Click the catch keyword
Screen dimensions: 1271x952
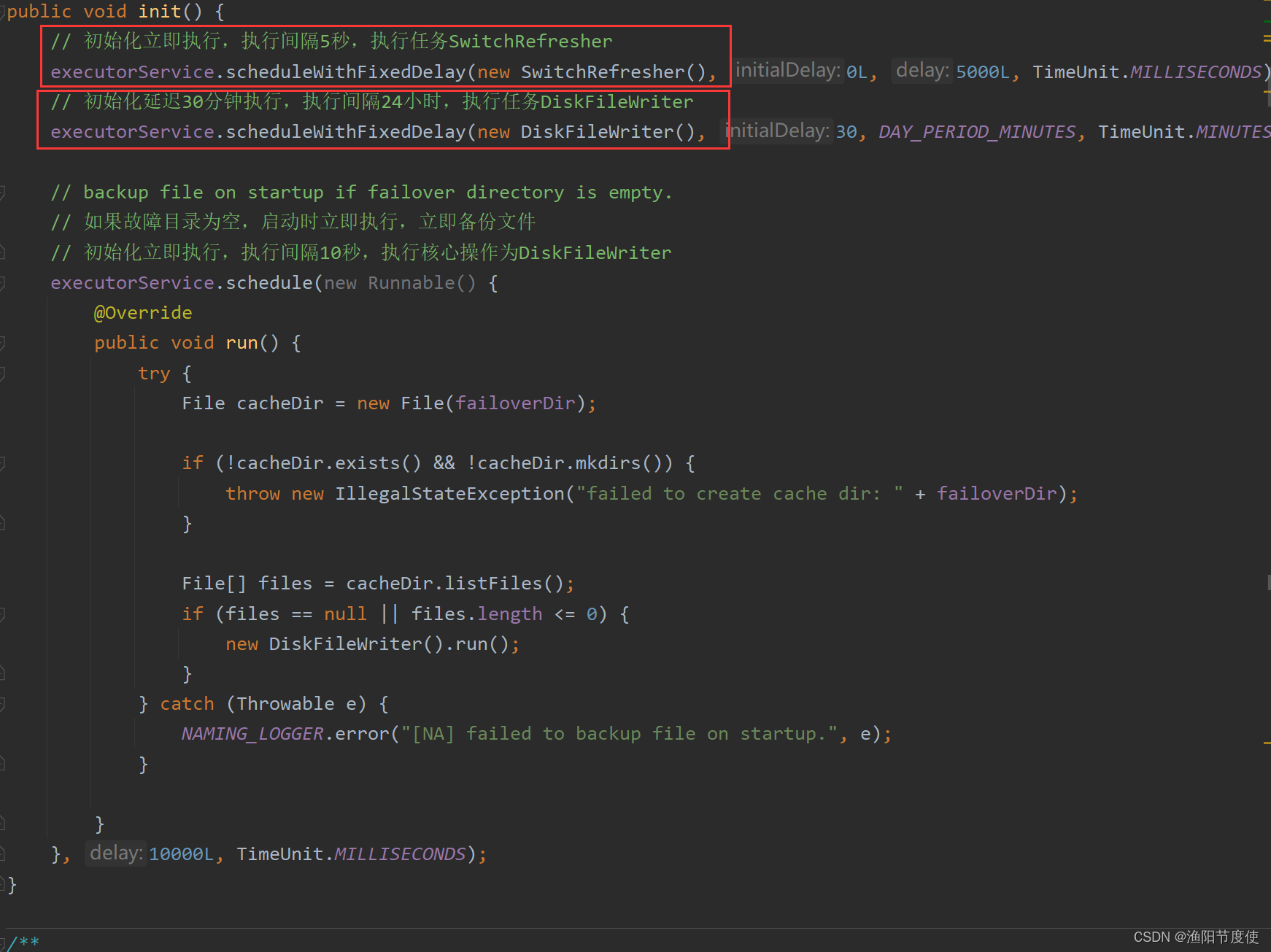click(187, 704)
